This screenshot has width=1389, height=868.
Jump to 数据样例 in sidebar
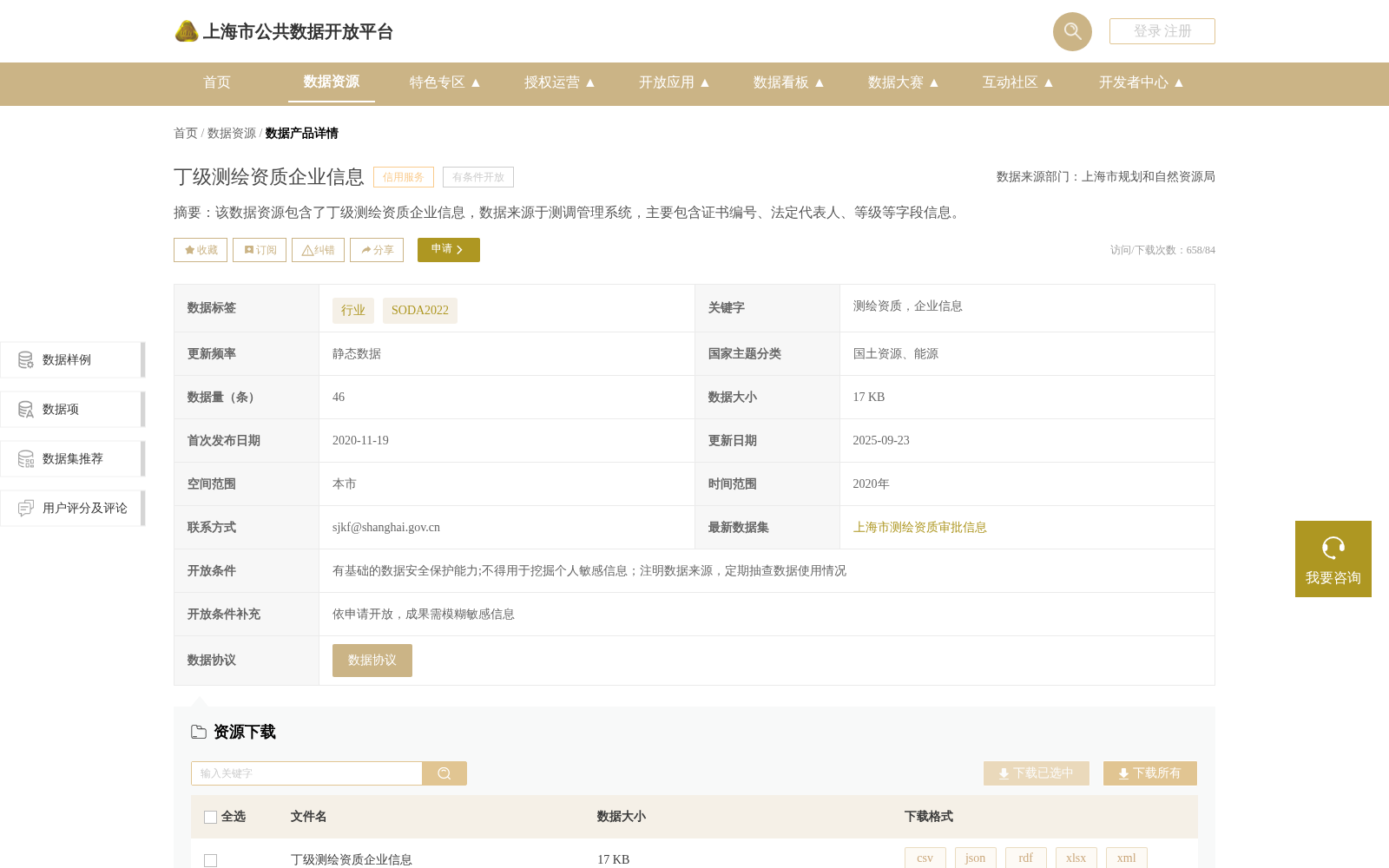point(73,360)
